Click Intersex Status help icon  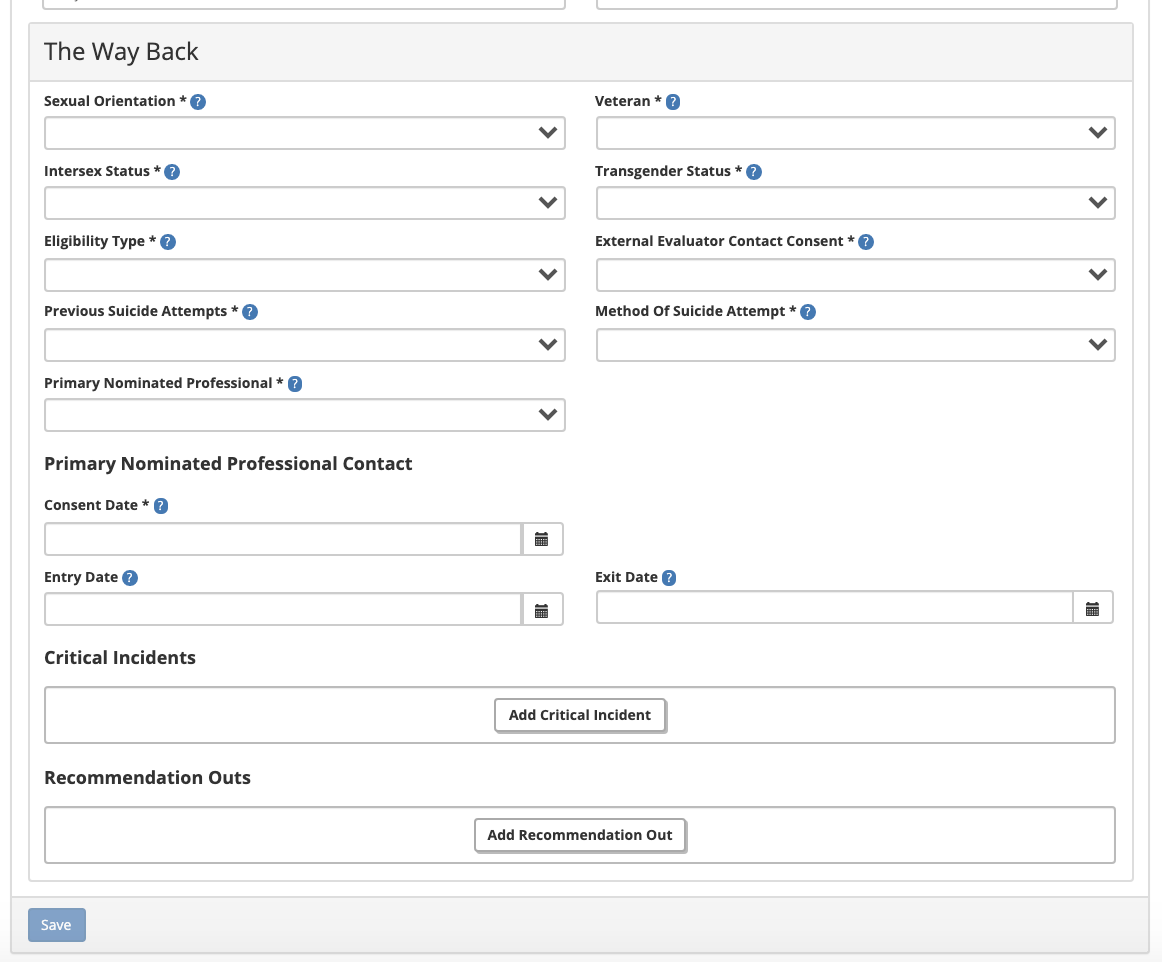172,172
